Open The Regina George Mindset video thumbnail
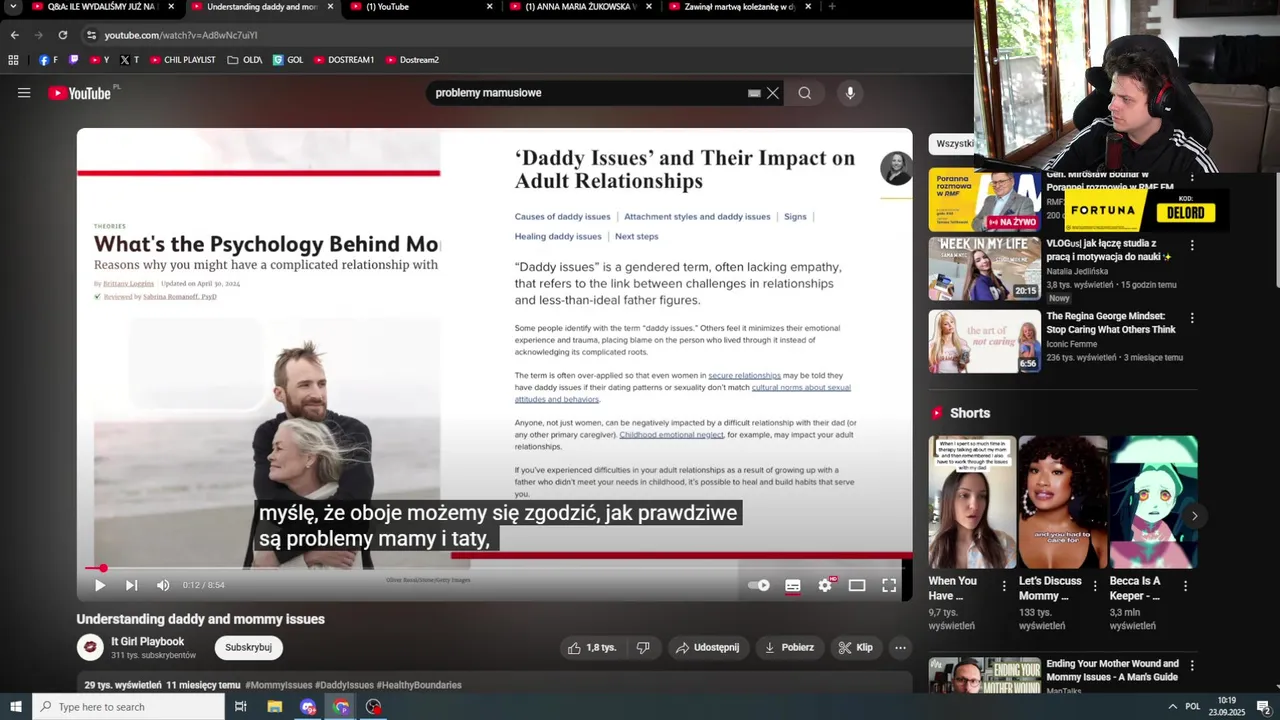The height and width of the screenshot is (720, 1280). (985, 341)
